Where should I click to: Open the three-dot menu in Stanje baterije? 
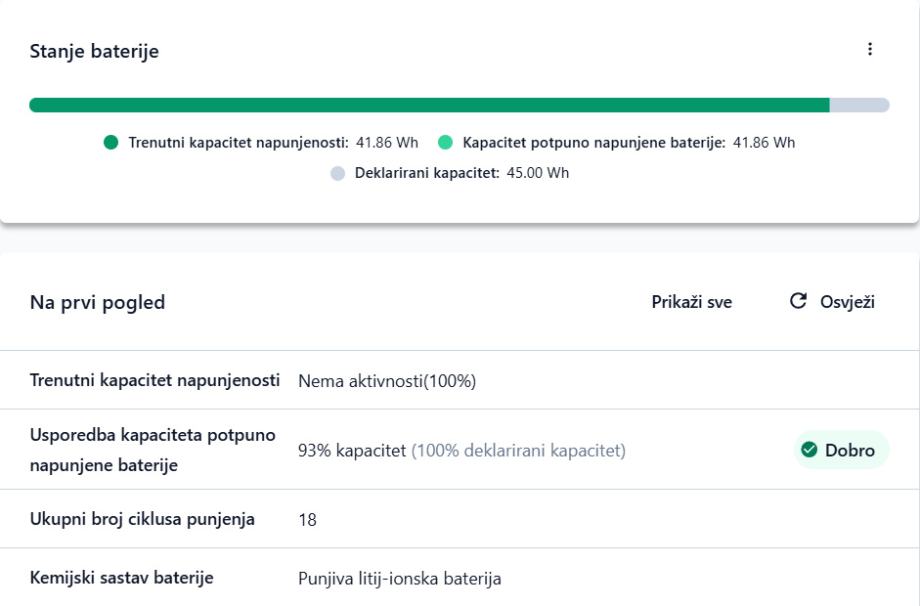870,49
